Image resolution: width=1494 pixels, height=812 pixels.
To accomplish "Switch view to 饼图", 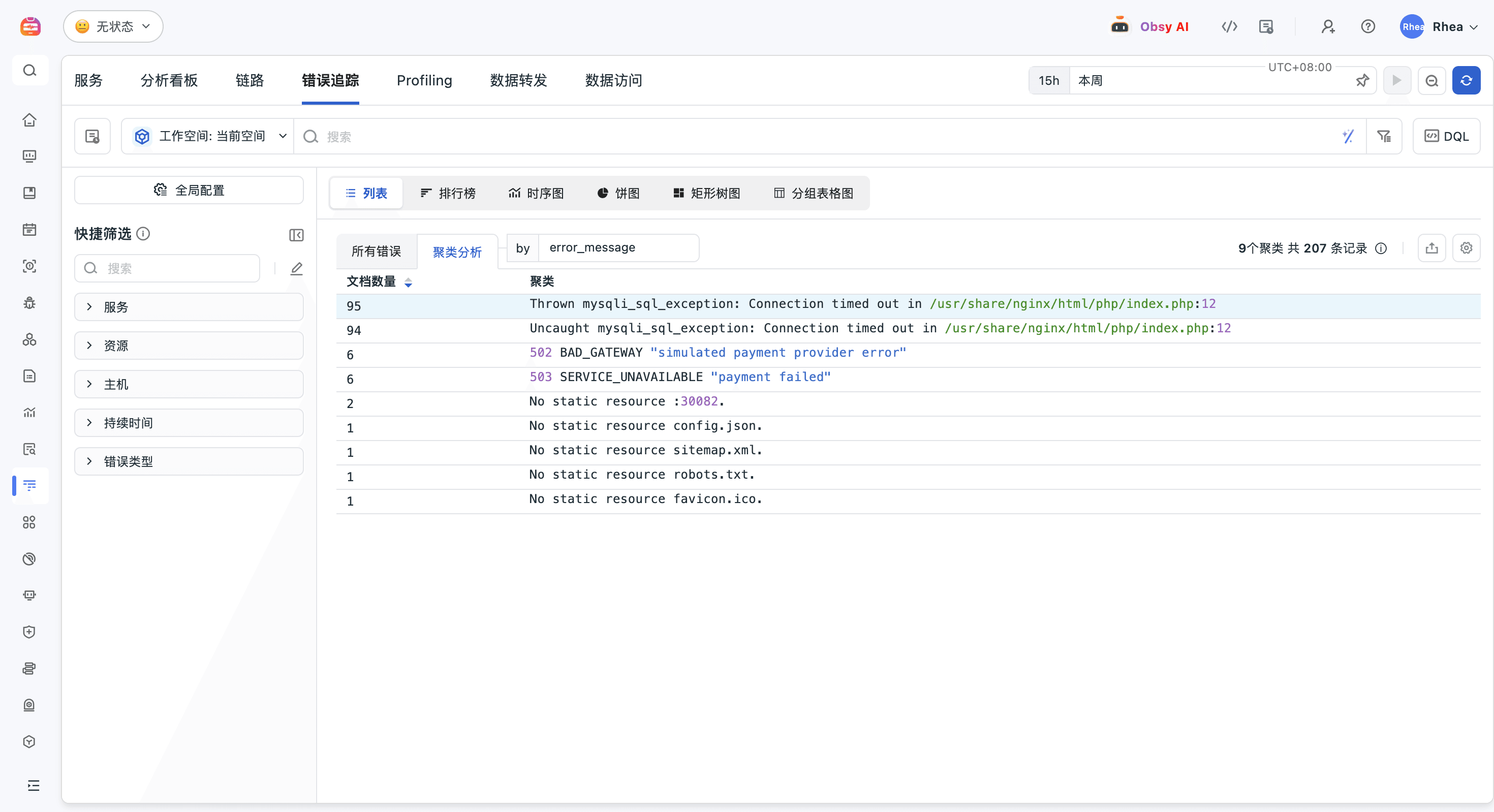I will tap(618, 193).
